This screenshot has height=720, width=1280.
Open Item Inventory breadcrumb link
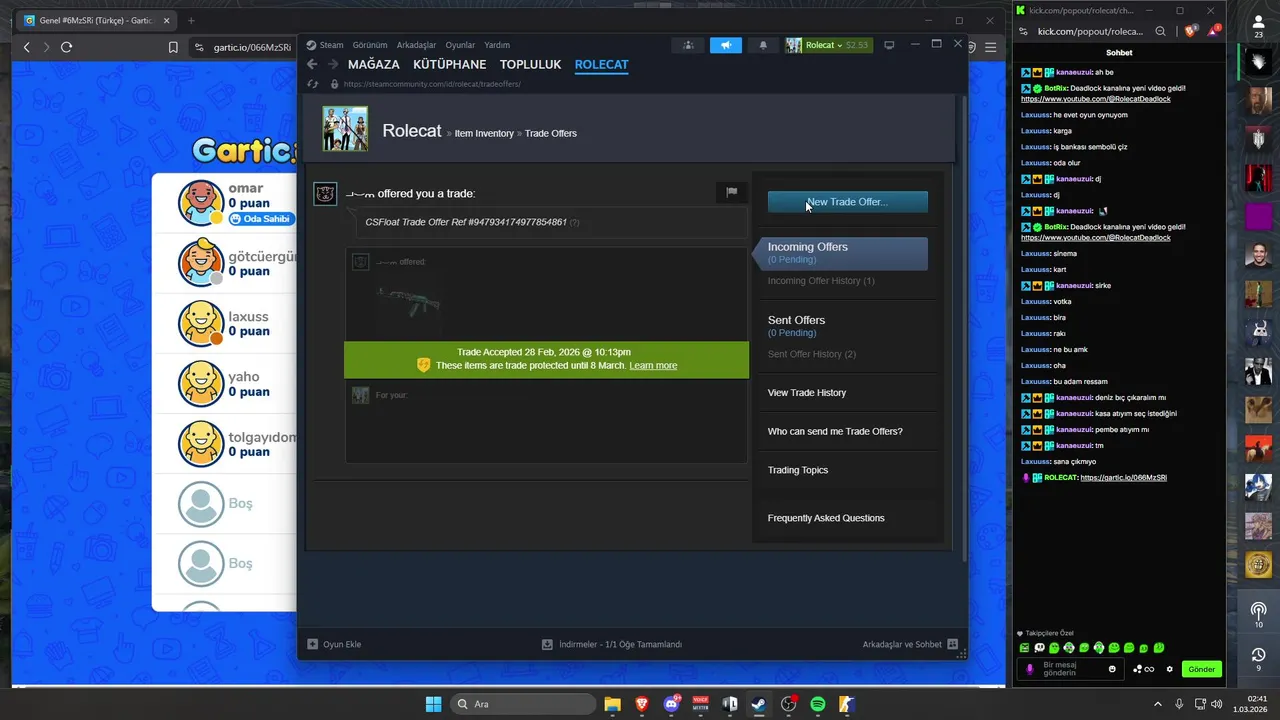point(484,133)
